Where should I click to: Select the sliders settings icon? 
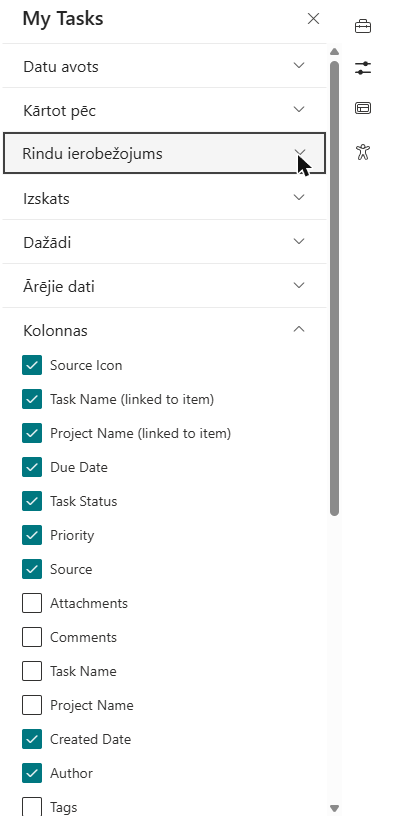363,68
